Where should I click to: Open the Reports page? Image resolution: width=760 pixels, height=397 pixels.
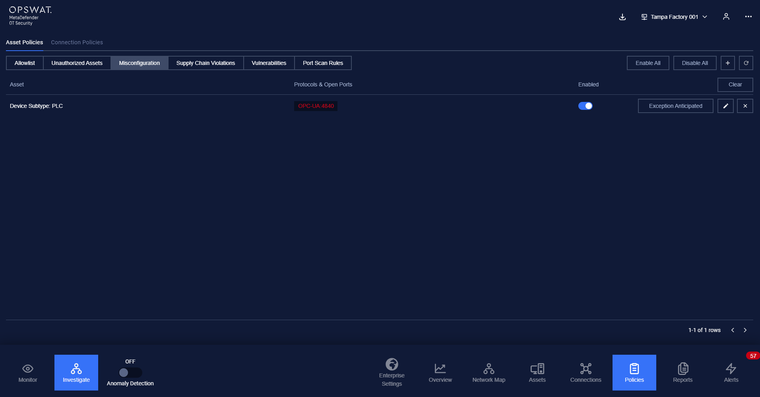tap(682, 372)
